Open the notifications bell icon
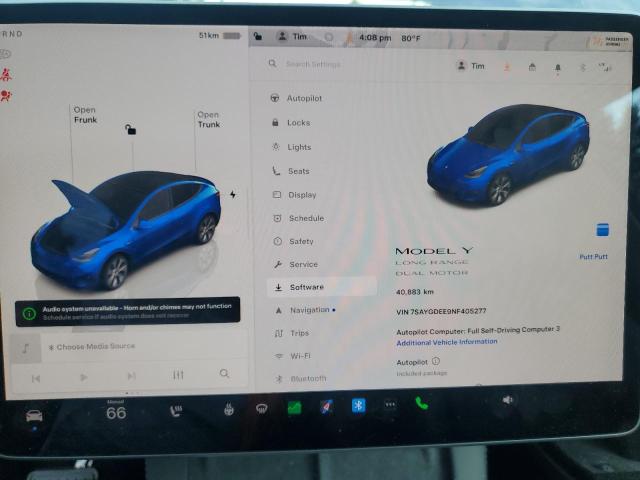Viewport: 640px width, 480px height. (x=558, y=68)
